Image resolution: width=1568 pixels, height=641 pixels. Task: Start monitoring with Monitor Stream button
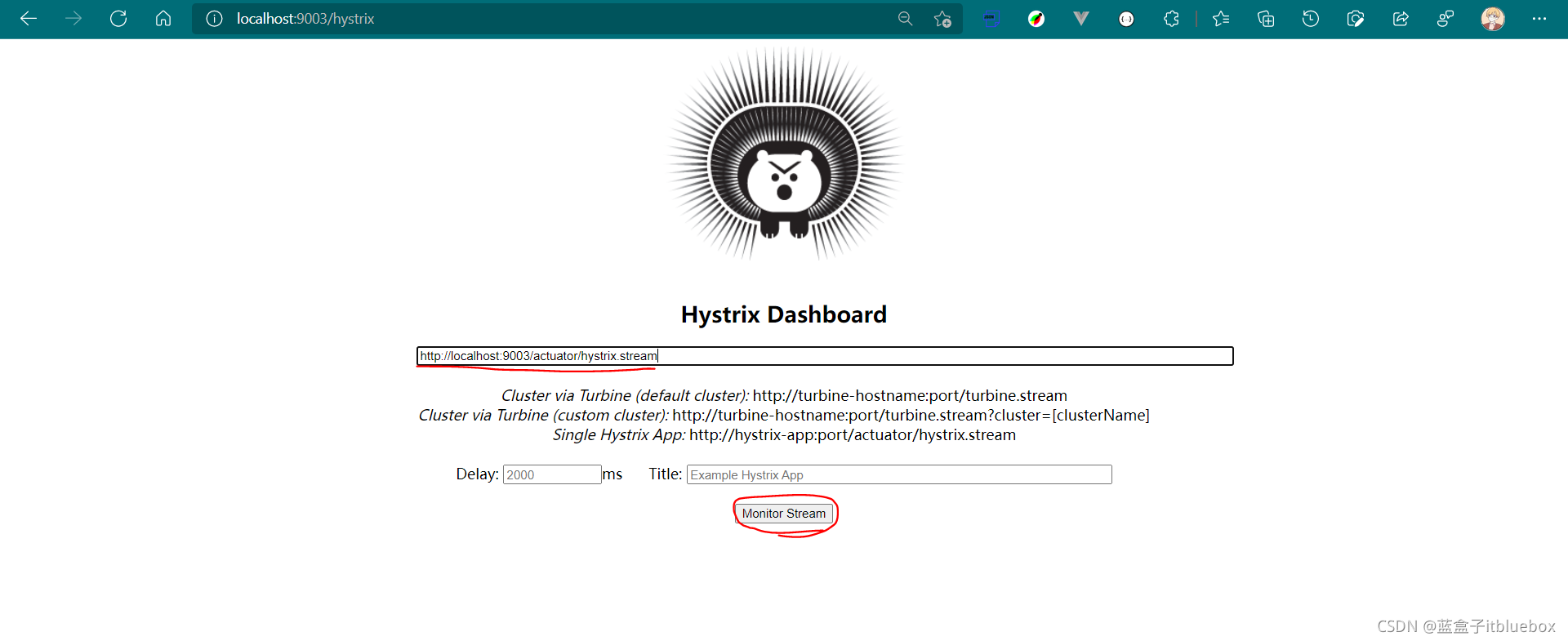(784, 514)
